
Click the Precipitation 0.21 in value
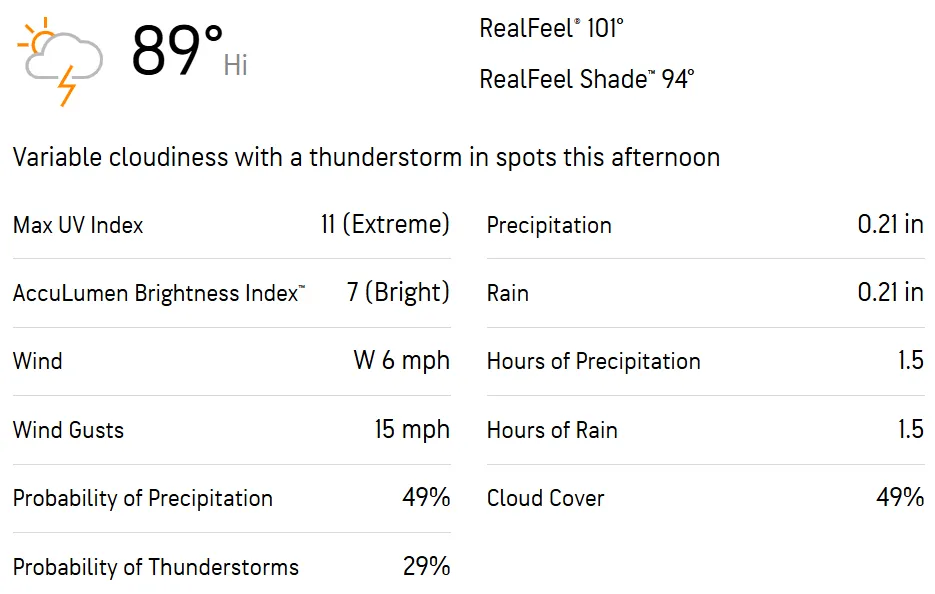tap(890, 224)
